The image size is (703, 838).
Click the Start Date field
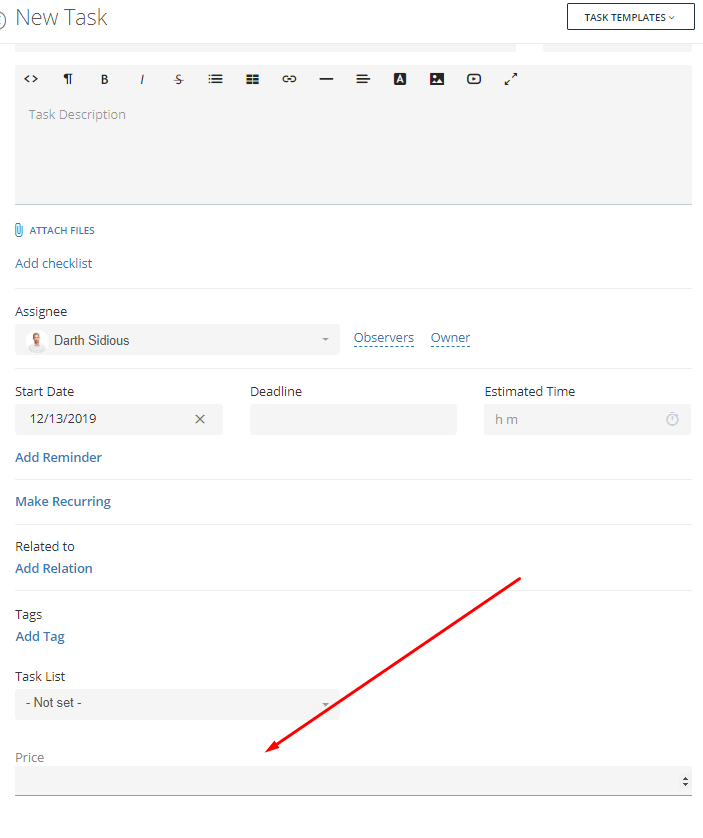coord(119,419)
